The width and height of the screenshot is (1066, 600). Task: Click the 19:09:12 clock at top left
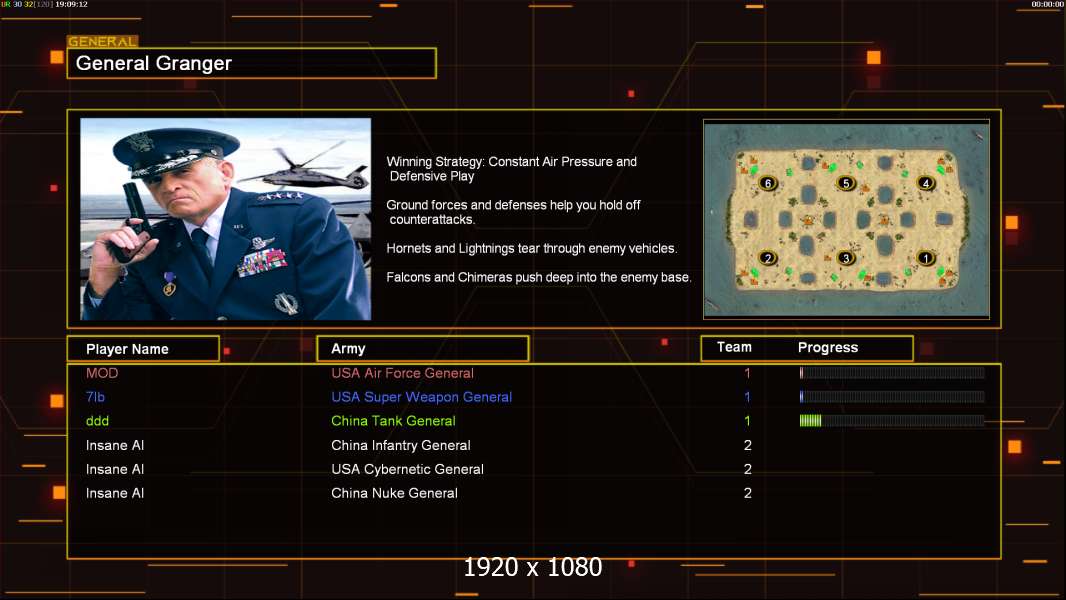pos(71,4)
